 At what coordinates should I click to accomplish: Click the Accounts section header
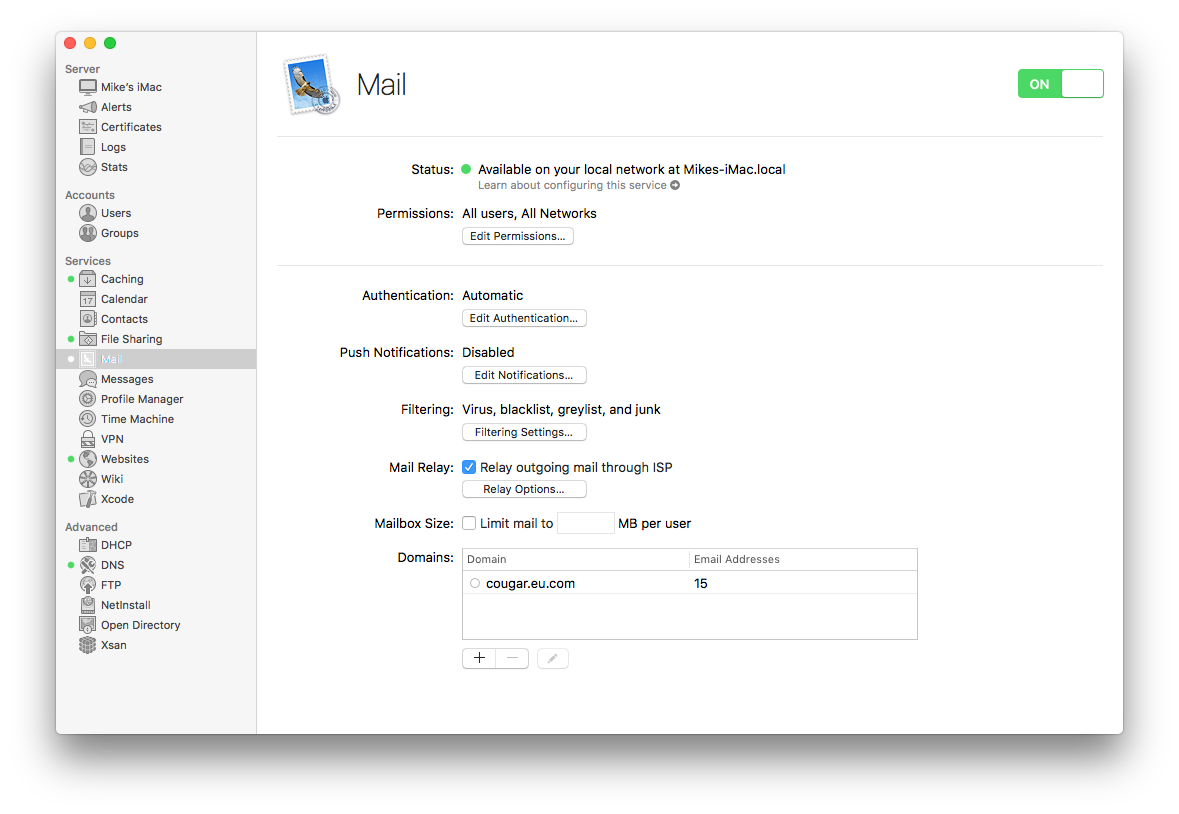coord(89,195)
